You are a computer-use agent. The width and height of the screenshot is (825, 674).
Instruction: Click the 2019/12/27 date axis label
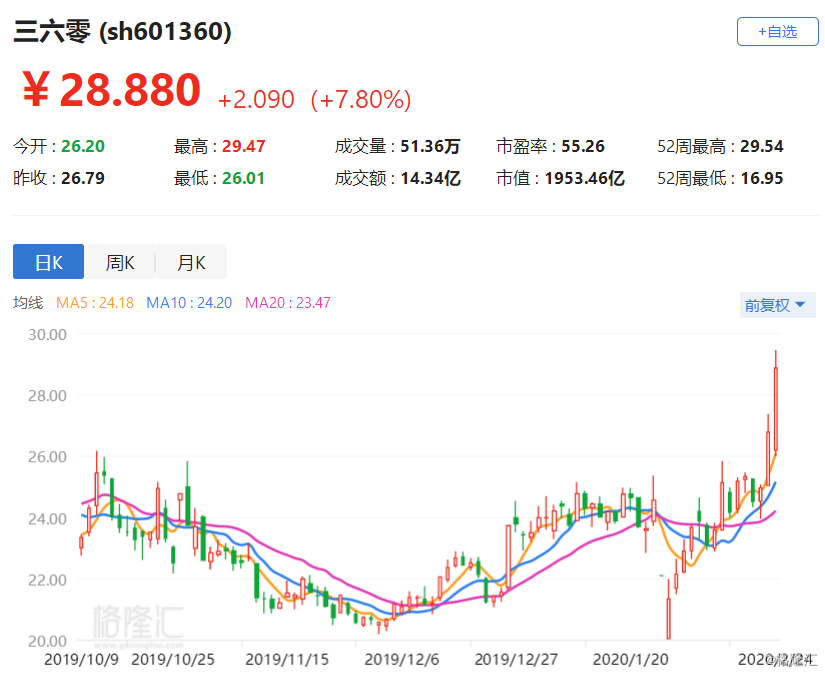(x=516, y=659)
